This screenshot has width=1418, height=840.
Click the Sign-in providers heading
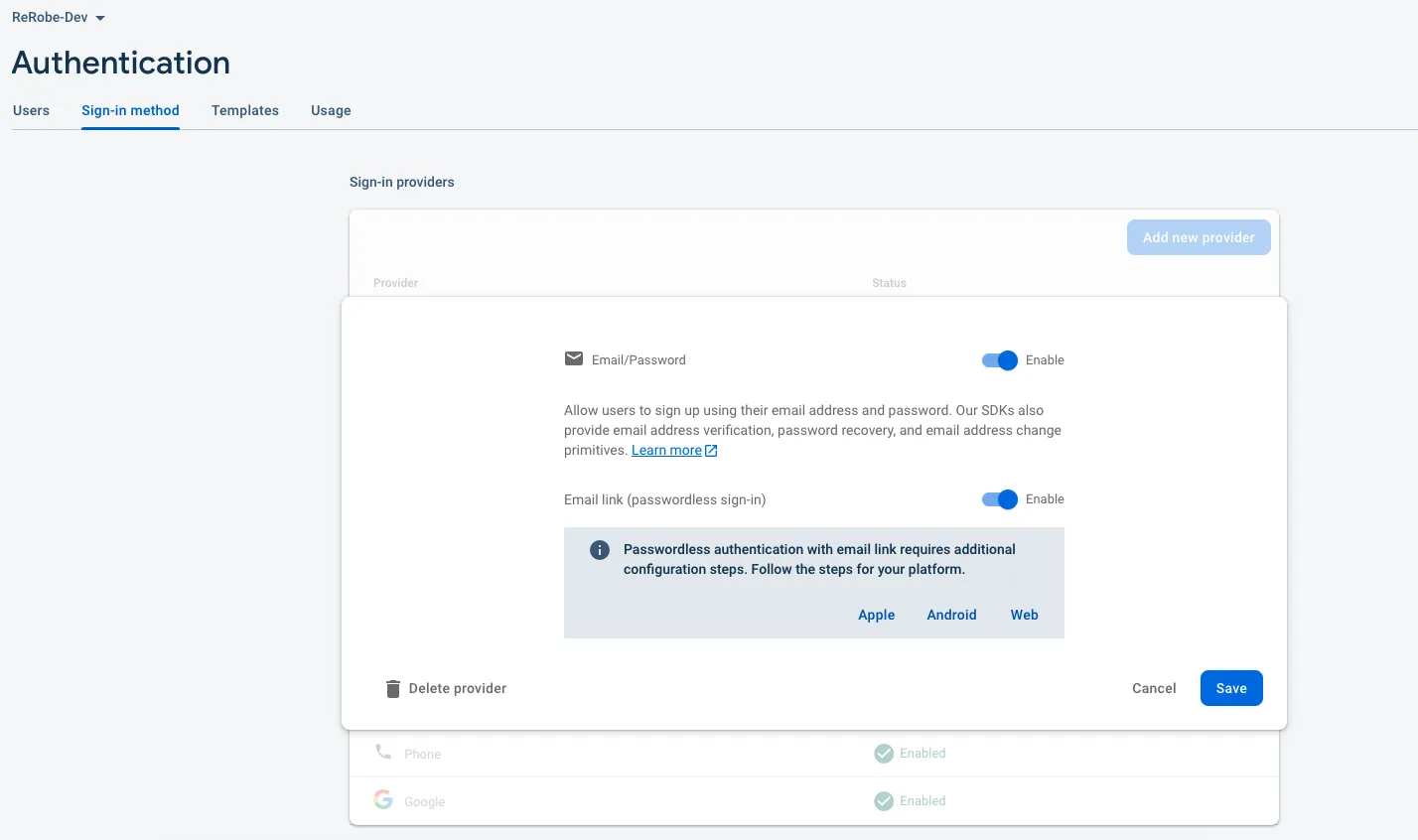pos(402,182)
